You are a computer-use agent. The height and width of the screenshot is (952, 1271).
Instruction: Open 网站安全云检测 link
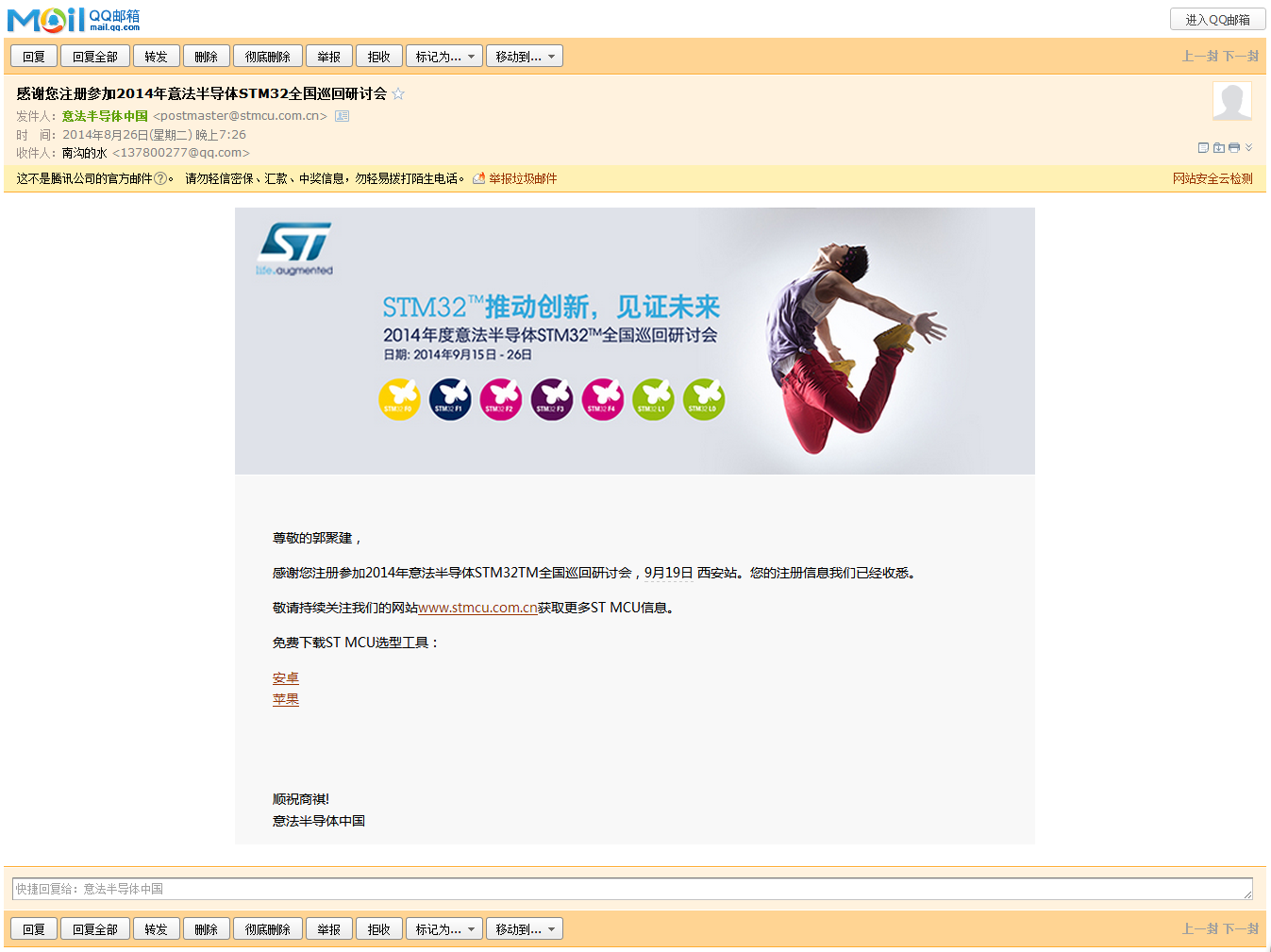coord(1212,178)
